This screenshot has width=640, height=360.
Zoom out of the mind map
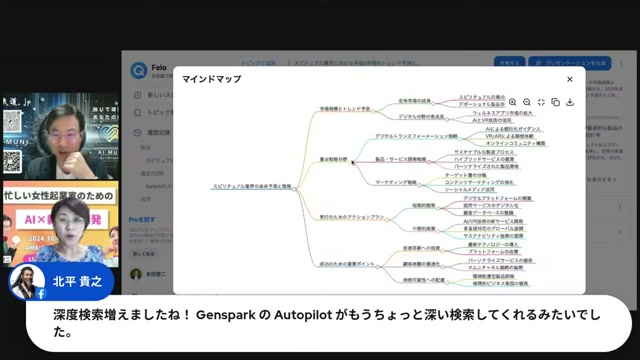coord(527,102)
